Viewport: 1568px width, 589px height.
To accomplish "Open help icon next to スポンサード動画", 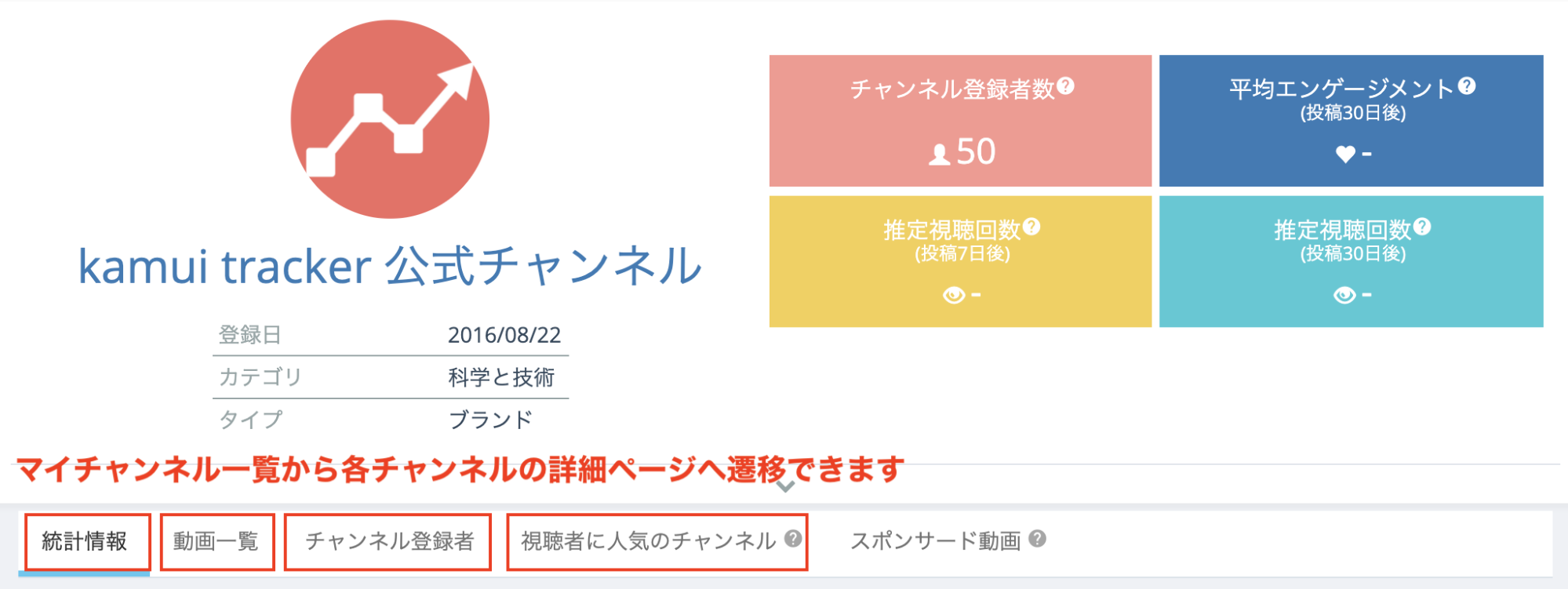I will tap(1037, 539).
